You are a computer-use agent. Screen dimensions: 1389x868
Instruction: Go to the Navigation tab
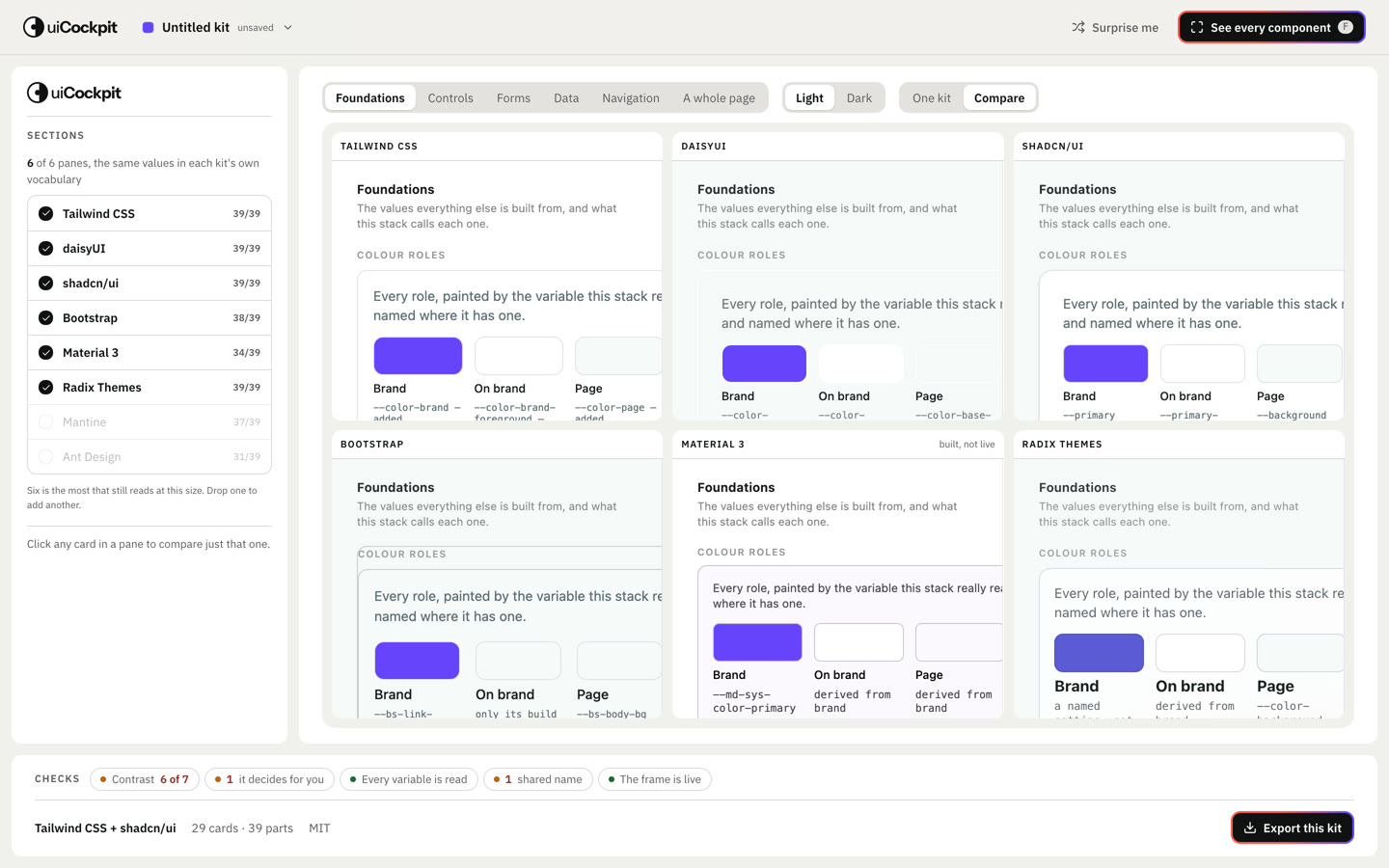pos(631,98)
